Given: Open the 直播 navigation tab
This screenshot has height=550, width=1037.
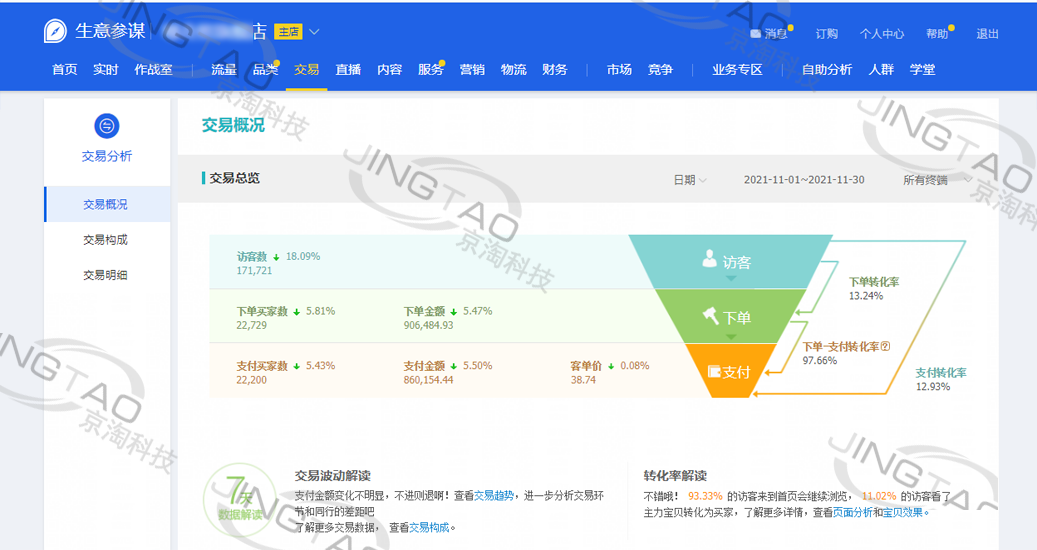Looking at the screenshot, I should [348, 70].
